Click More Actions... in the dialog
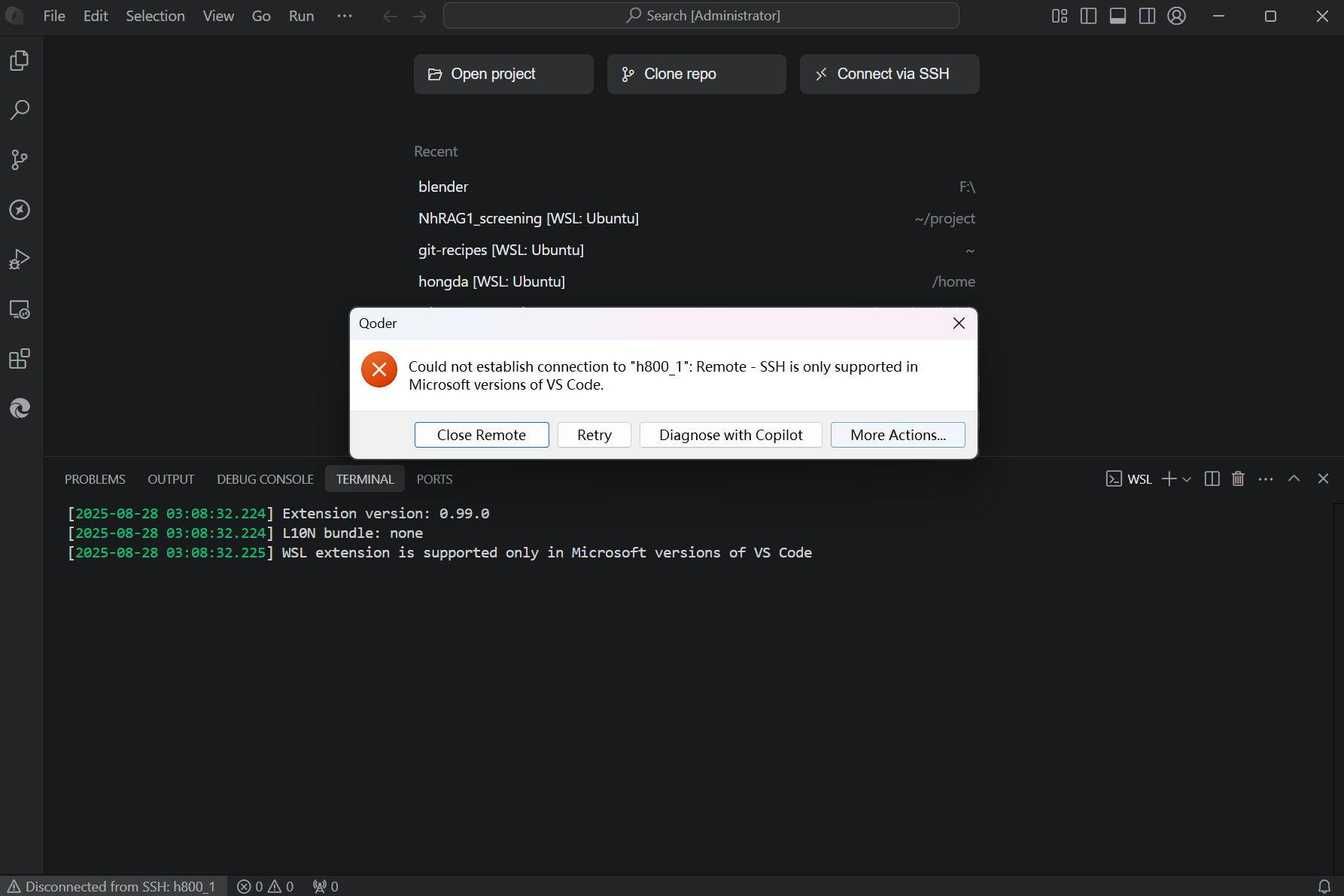1344x896 pixels. (x=898, y=435)
